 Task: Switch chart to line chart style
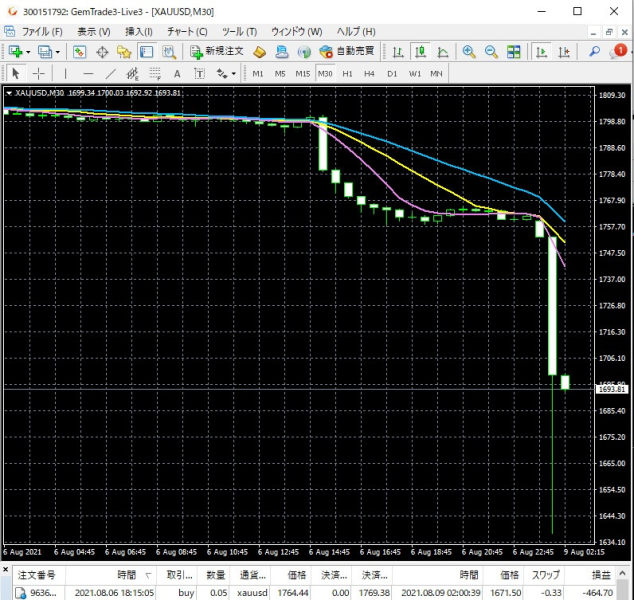click(x=443, y=52)
